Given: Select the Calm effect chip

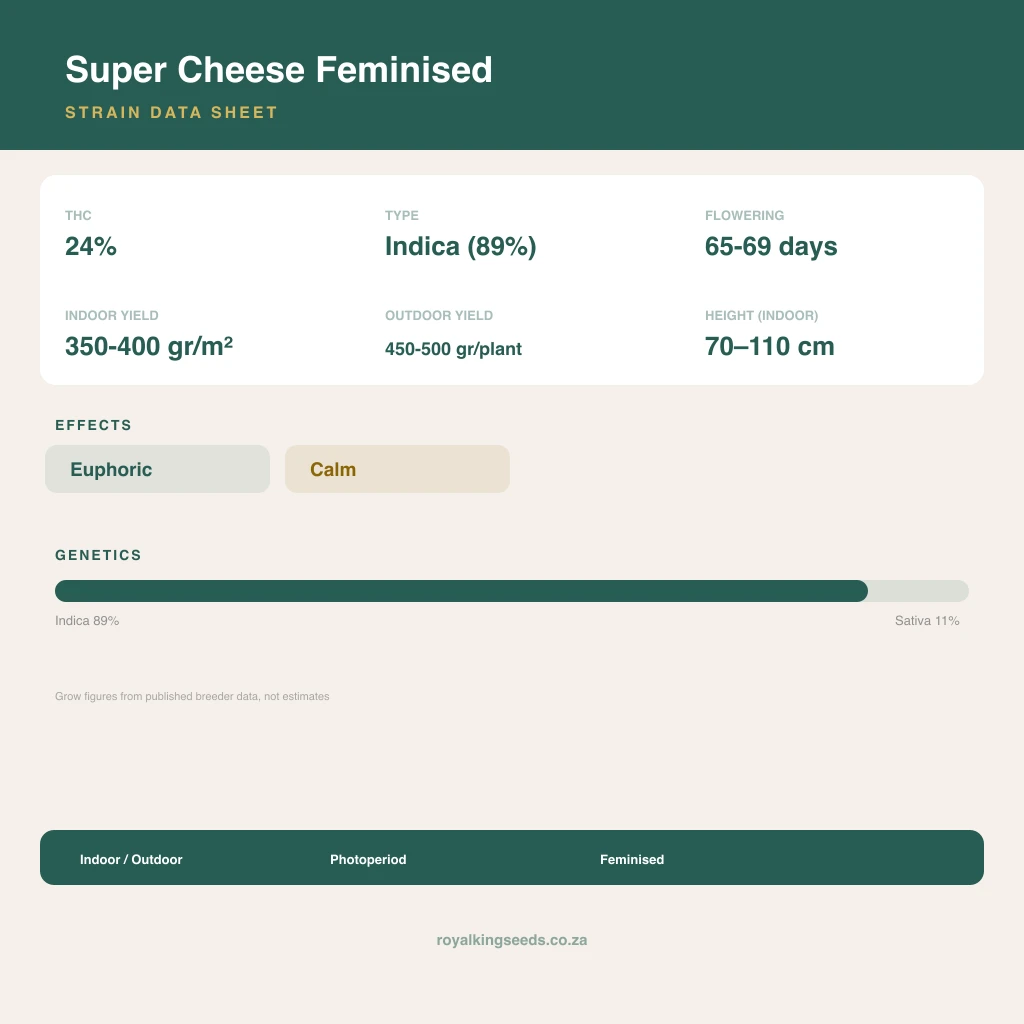Looking at the screenshot, I should coord(397,469).
